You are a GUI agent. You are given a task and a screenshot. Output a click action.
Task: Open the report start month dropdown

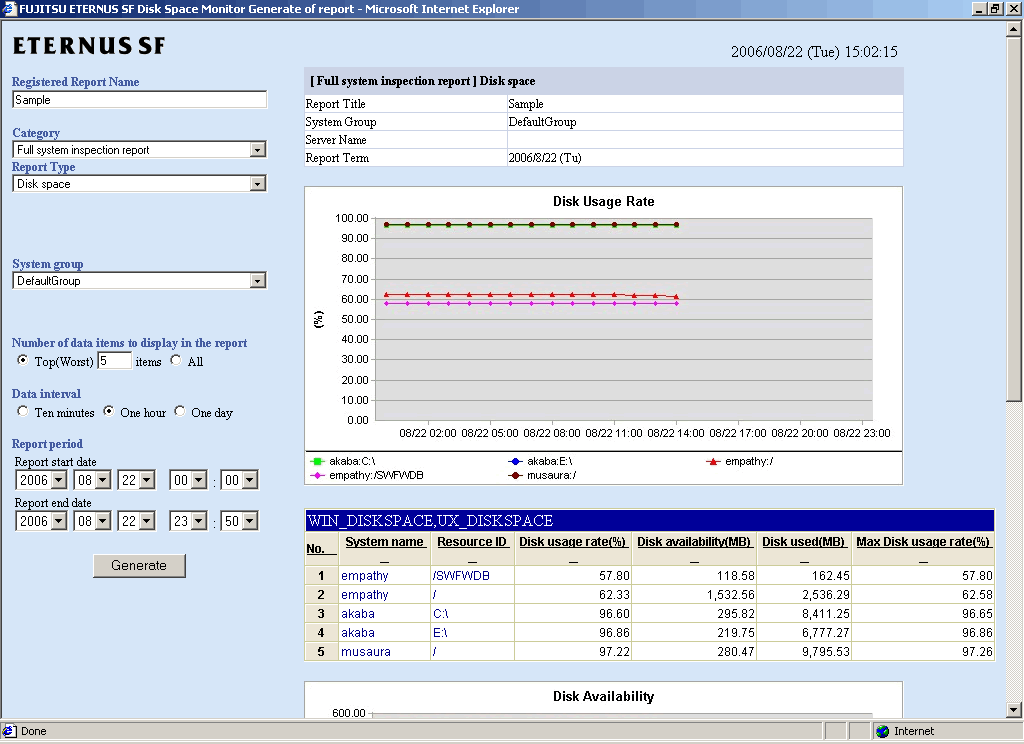[103, 480]
